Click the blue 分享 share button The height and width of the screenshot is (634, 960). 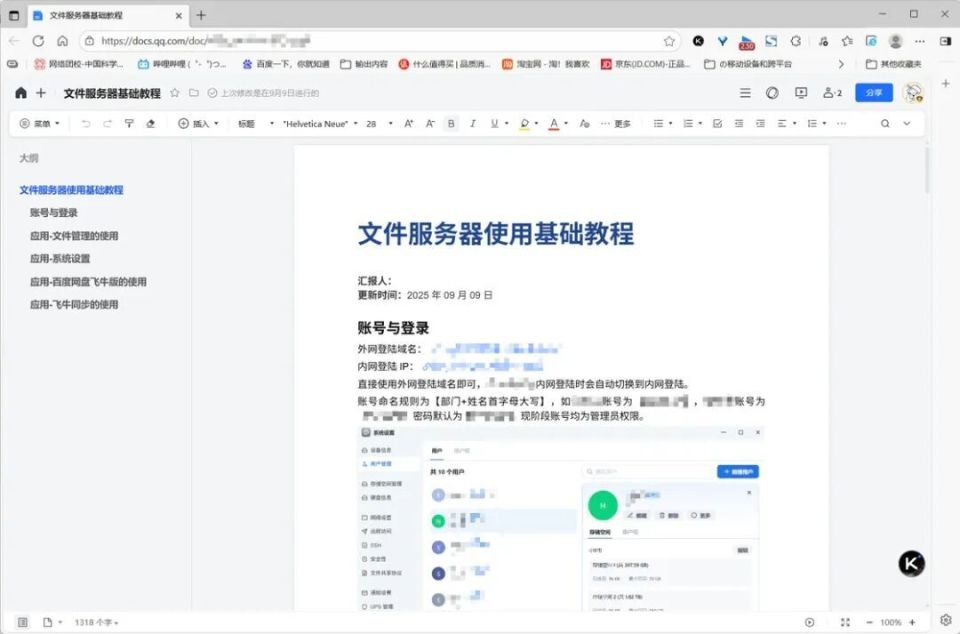click(x=872, y=92)
